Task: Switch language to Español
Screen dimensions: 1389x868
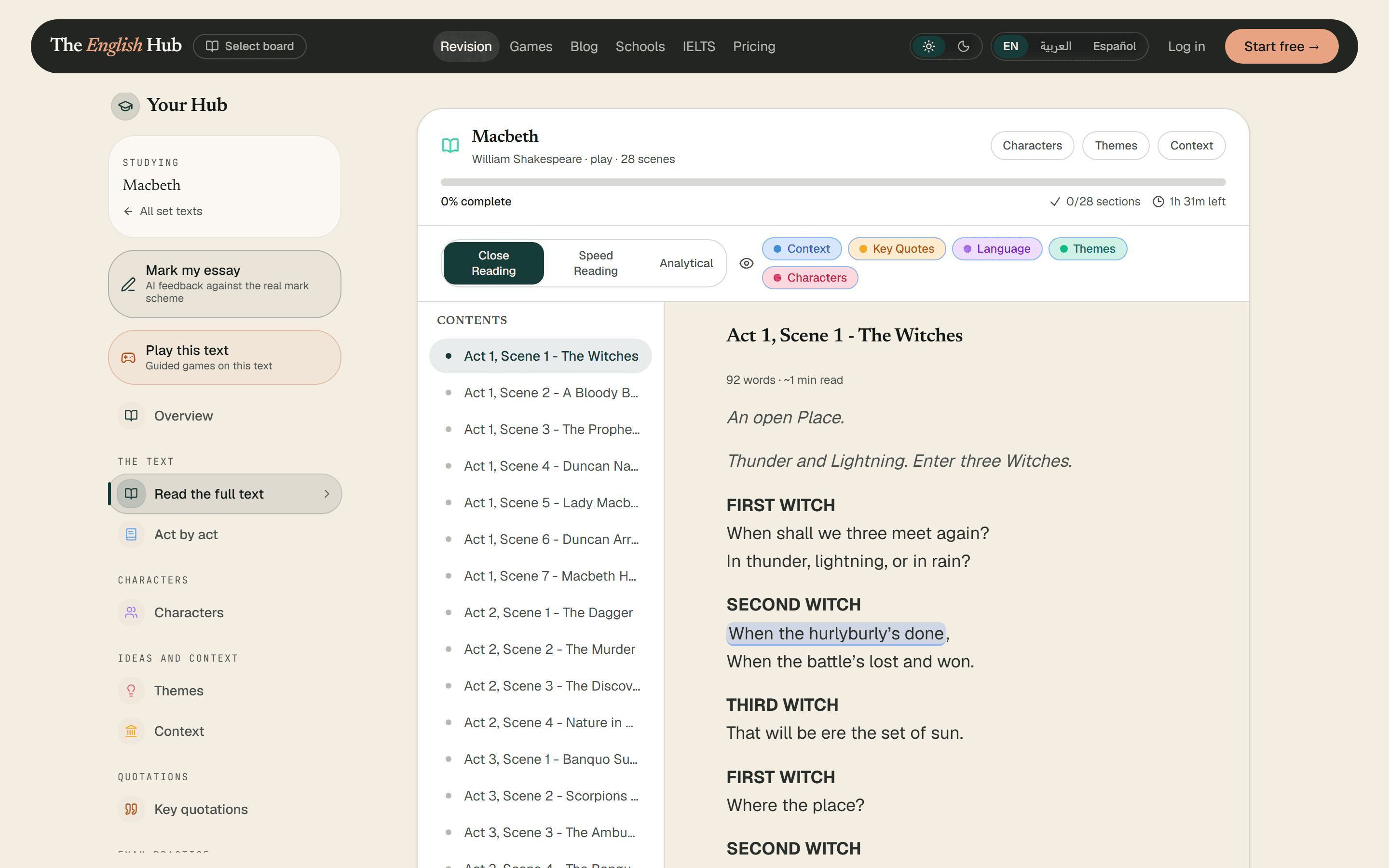Action: (x=1114, y=46)
